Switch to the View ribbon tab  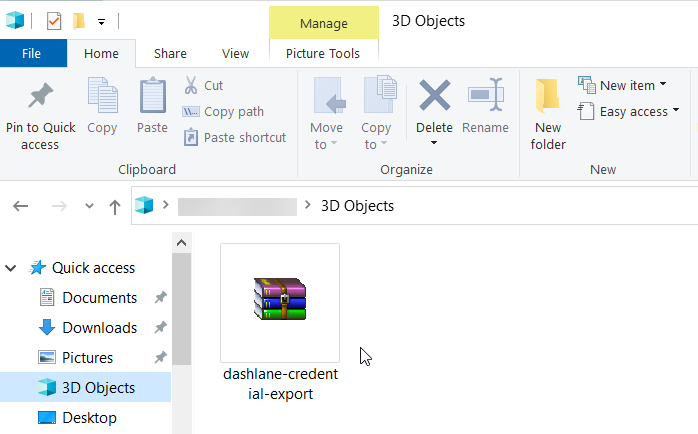[x=235, y=53]
